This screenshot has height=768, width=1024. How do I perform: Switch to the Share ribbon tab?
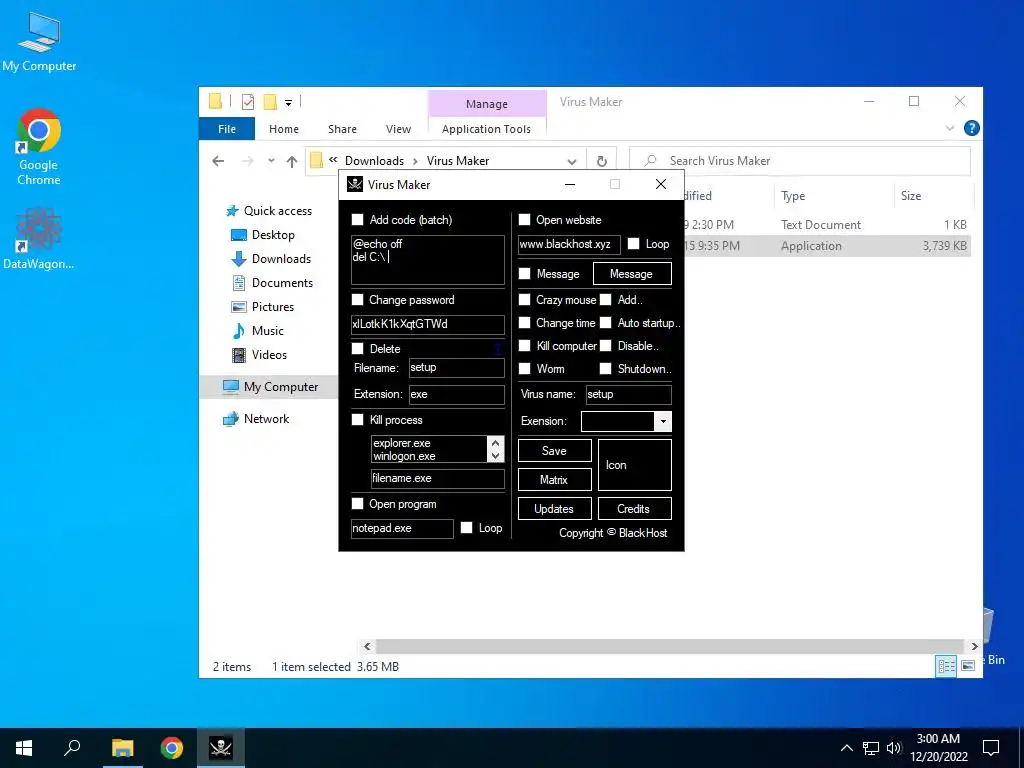(342, 129)
